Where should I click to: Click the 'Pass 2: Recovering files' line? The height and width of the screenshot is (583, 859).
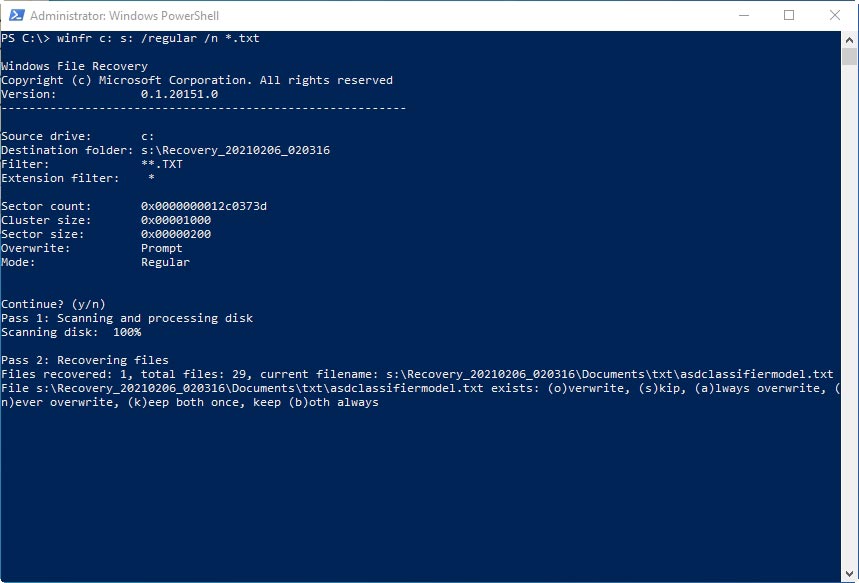pos(85,360)
